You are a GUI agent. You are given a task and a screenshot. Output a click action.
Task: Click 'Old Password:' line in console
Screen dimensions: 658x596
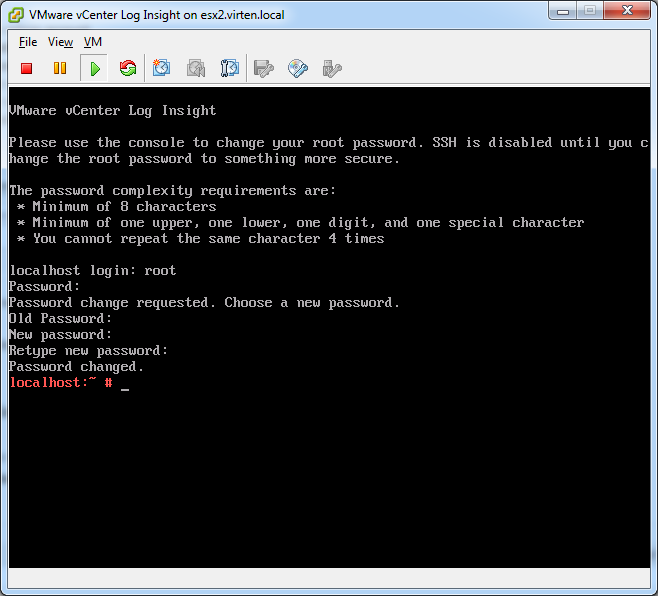coord(60,319)
